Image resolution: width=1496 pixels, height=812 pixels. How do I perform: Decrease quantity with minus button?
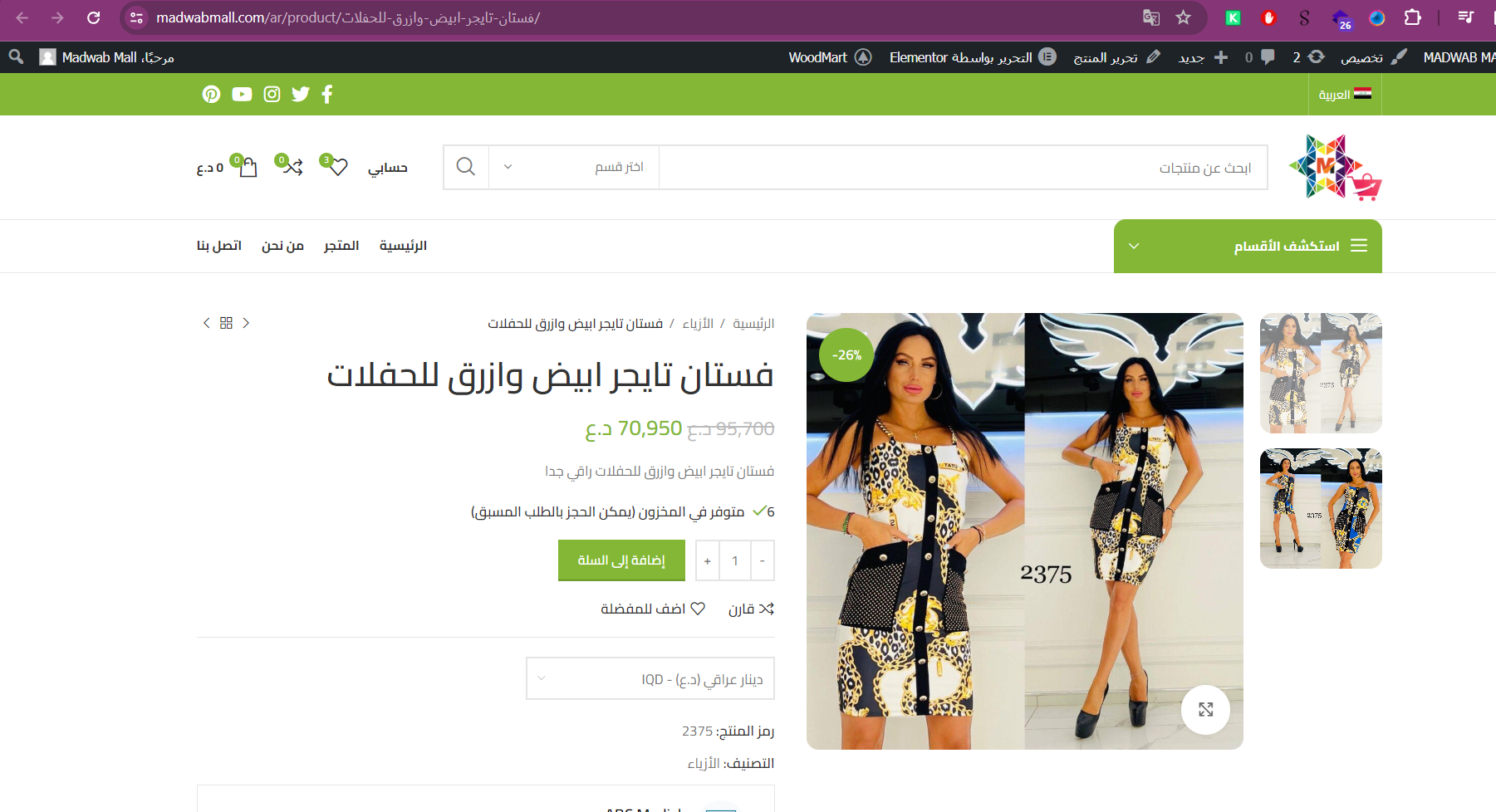click(763, 561)
